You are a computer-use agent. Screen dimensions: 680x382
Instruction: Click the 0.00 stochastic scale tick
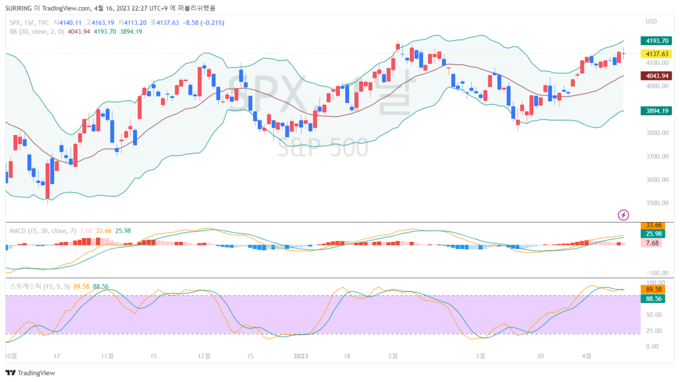653,346
